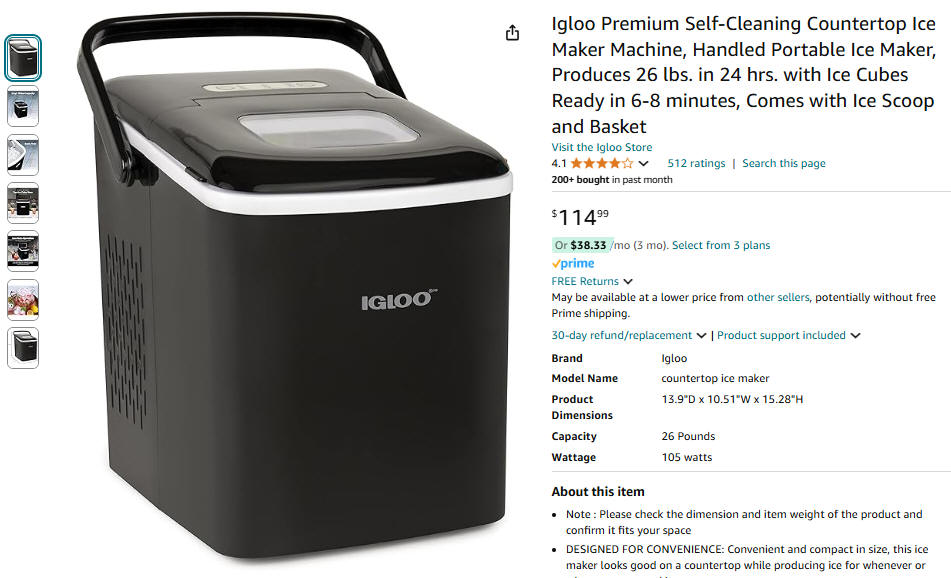This screenshot has height=578, width=951.
Task: Select the cocktail drinks thumbnail image
Action: [23, 300]
